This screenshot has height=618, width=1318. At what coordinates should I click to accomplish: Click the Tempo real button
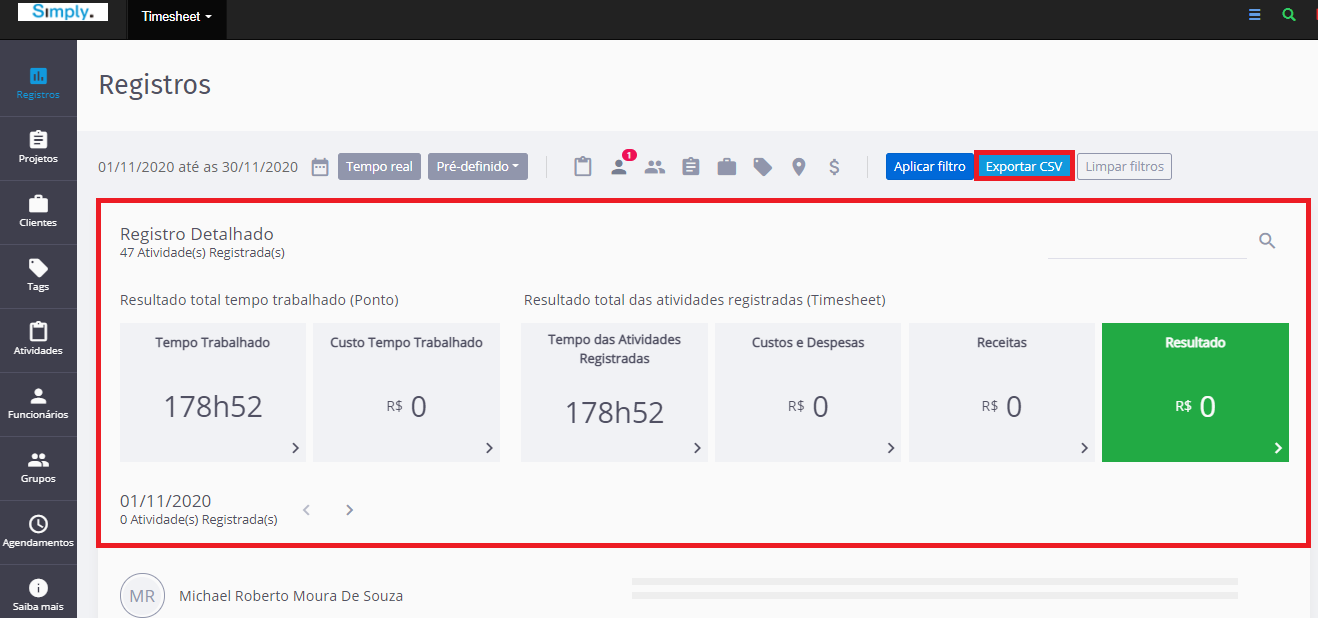[380, 167]
